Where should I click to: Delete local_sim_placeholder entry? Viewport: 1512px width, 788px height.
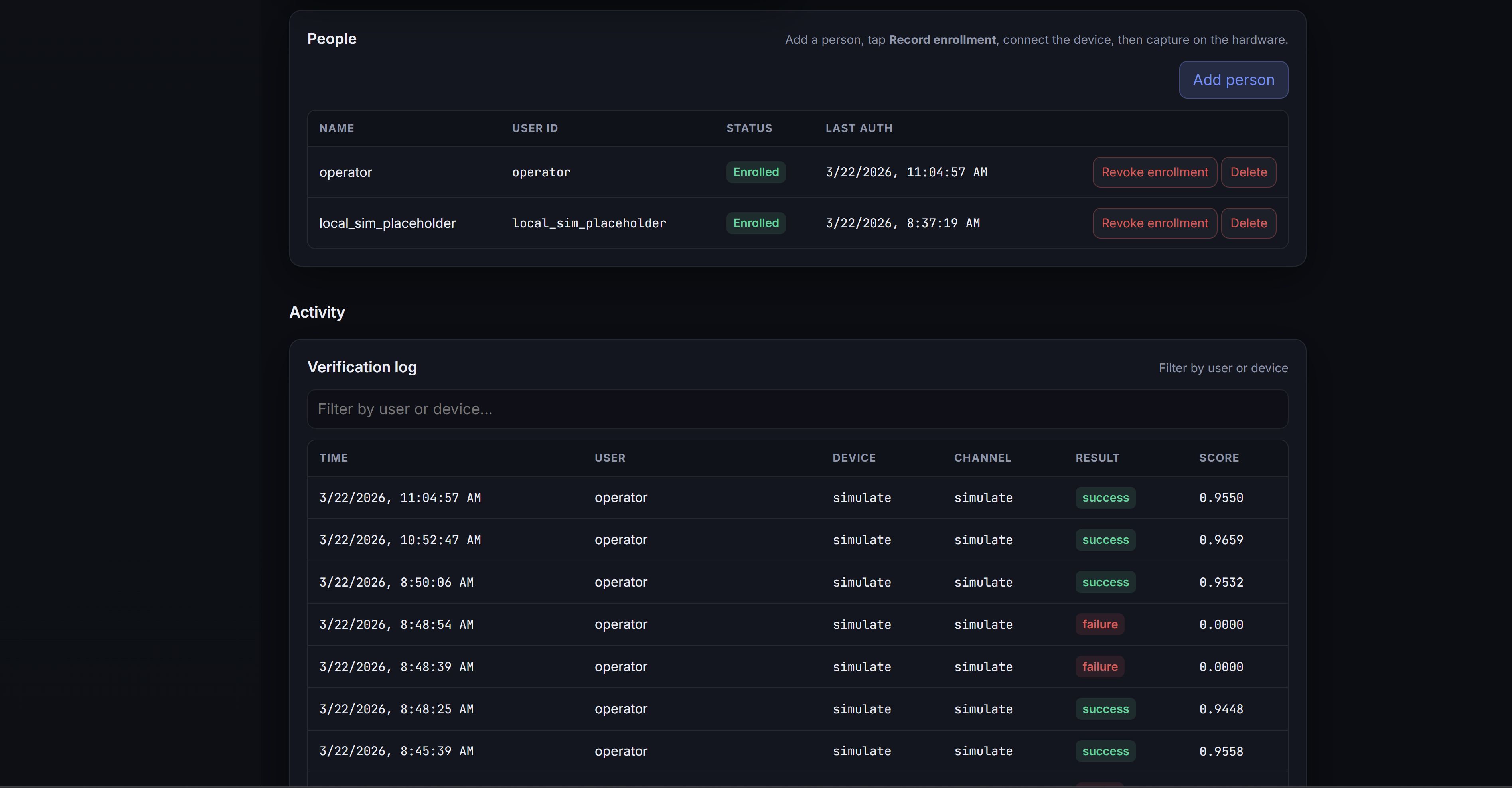click(1248, 223)
